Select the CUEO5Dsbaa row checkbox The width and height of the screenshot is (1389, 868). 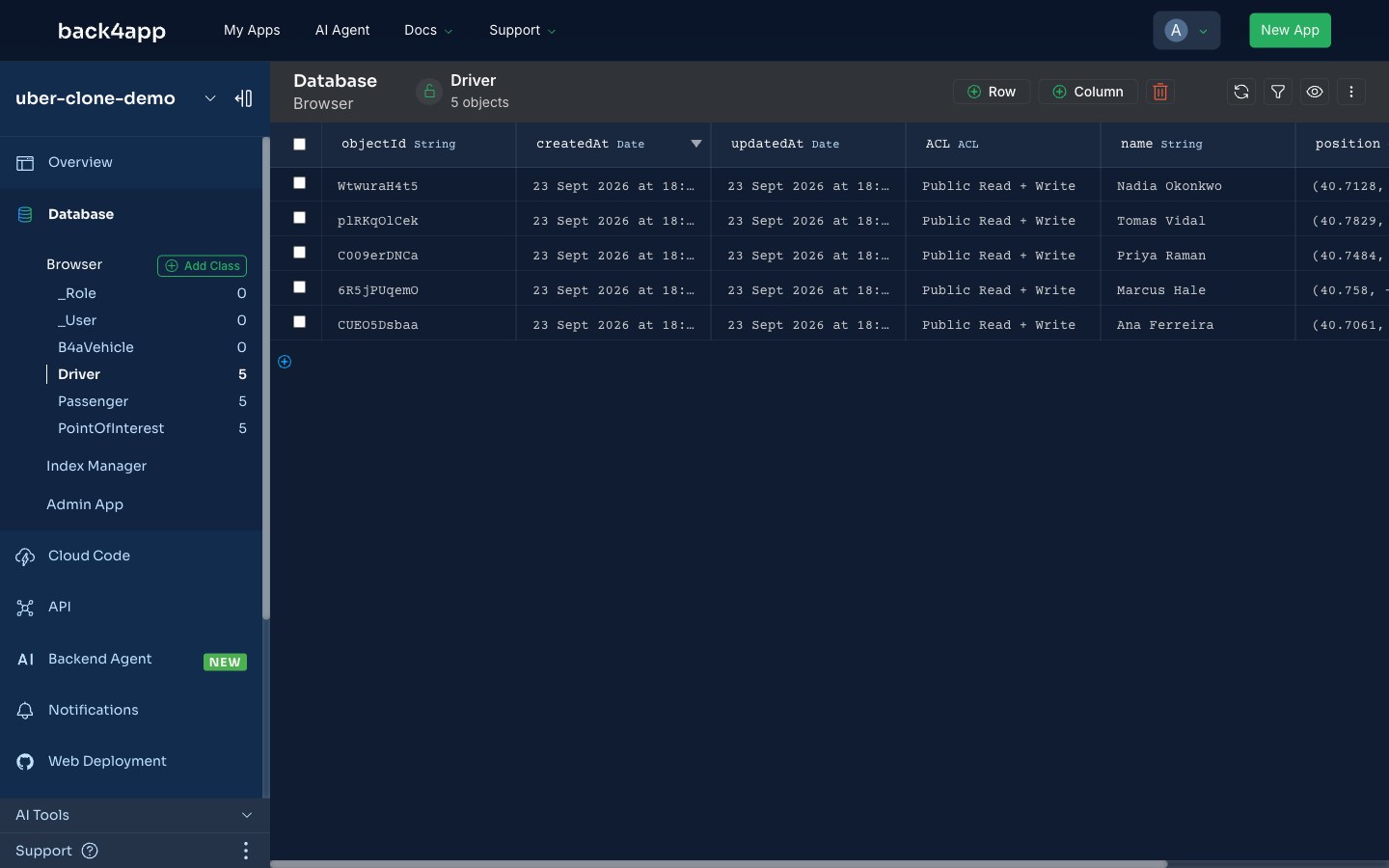[x=299, y=322]
